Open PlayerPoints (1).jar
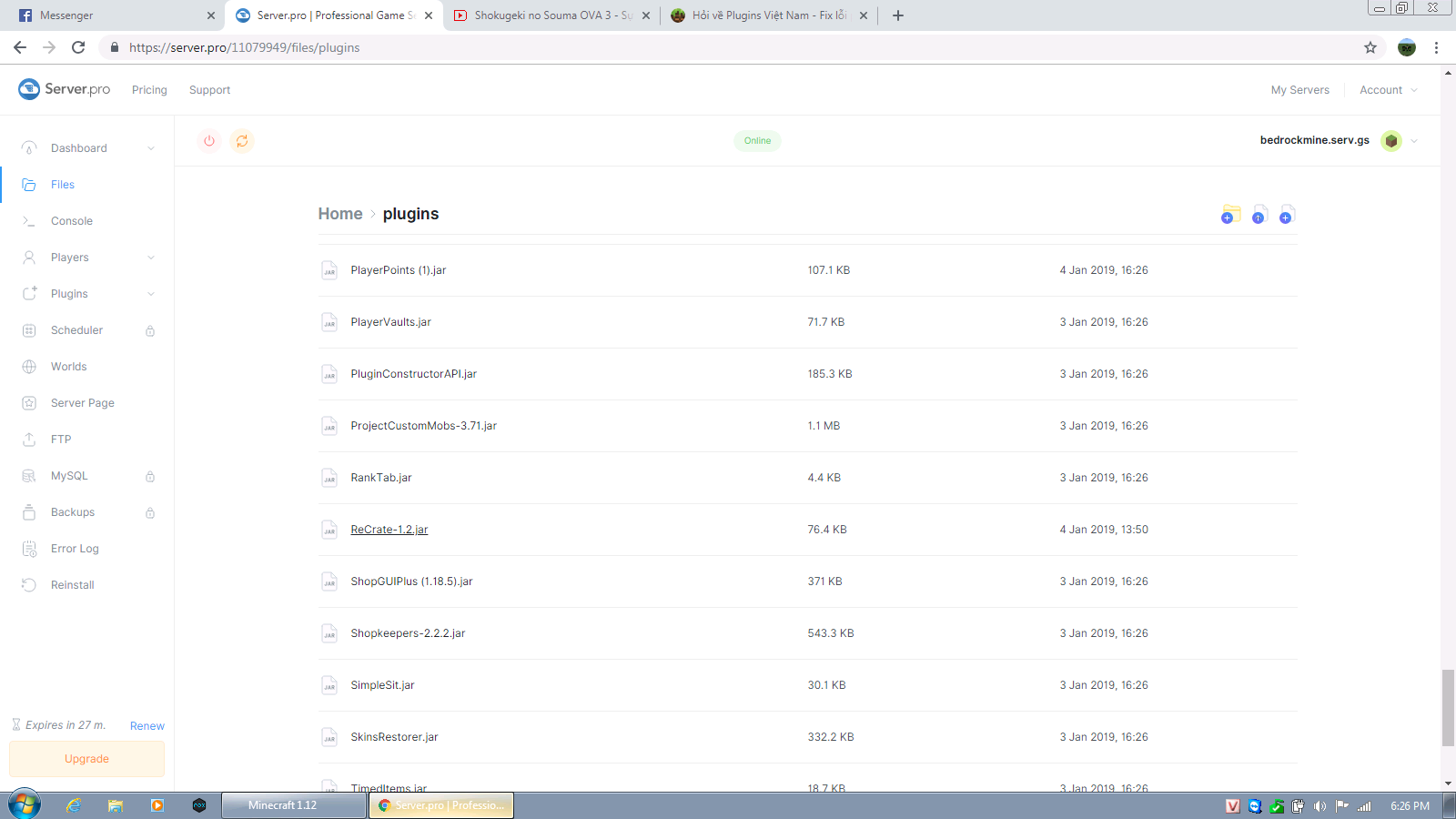Image resolution: width=1456 pixels, height=819 pixels. (x=399, y=270)
